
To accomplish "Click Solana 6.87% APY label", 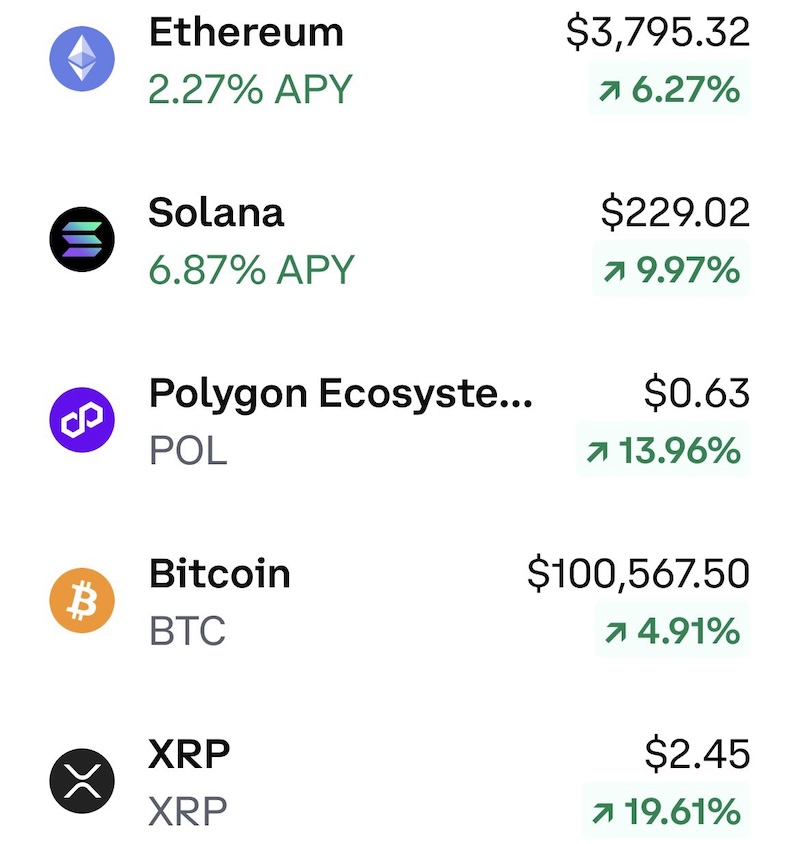I will (x=251, y=270).
